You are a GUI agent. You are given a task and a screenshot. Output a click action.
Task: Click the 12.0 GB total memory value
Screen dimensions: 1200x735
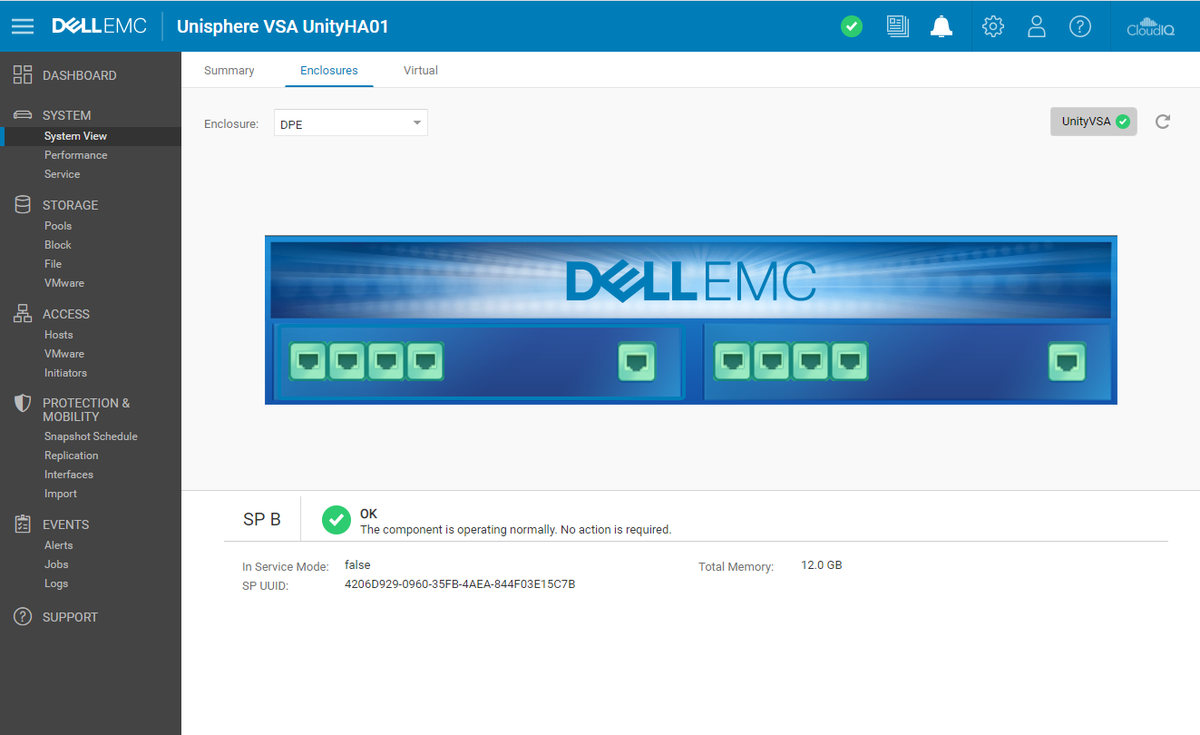tap(822, 565)
